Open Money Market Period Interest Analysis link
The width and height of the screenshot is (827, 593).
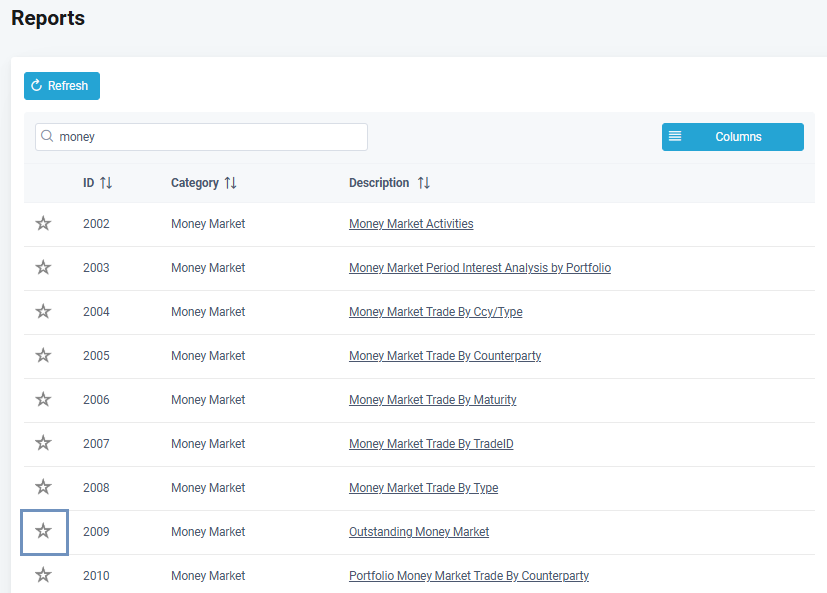pos(479,268)
